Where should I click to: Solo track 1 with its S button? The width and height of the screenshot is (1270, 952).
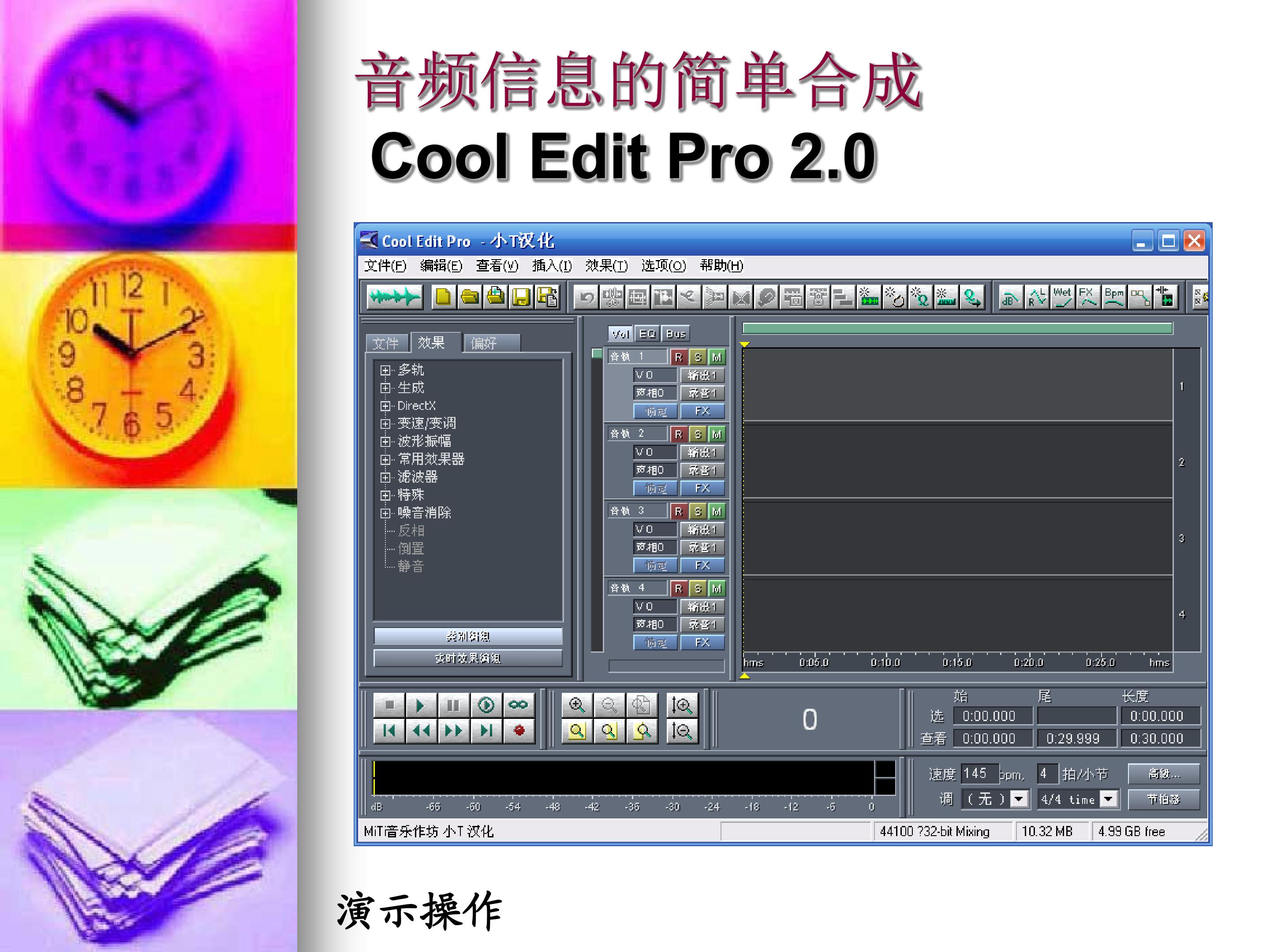pyautogui.click(x=698, y=357)
